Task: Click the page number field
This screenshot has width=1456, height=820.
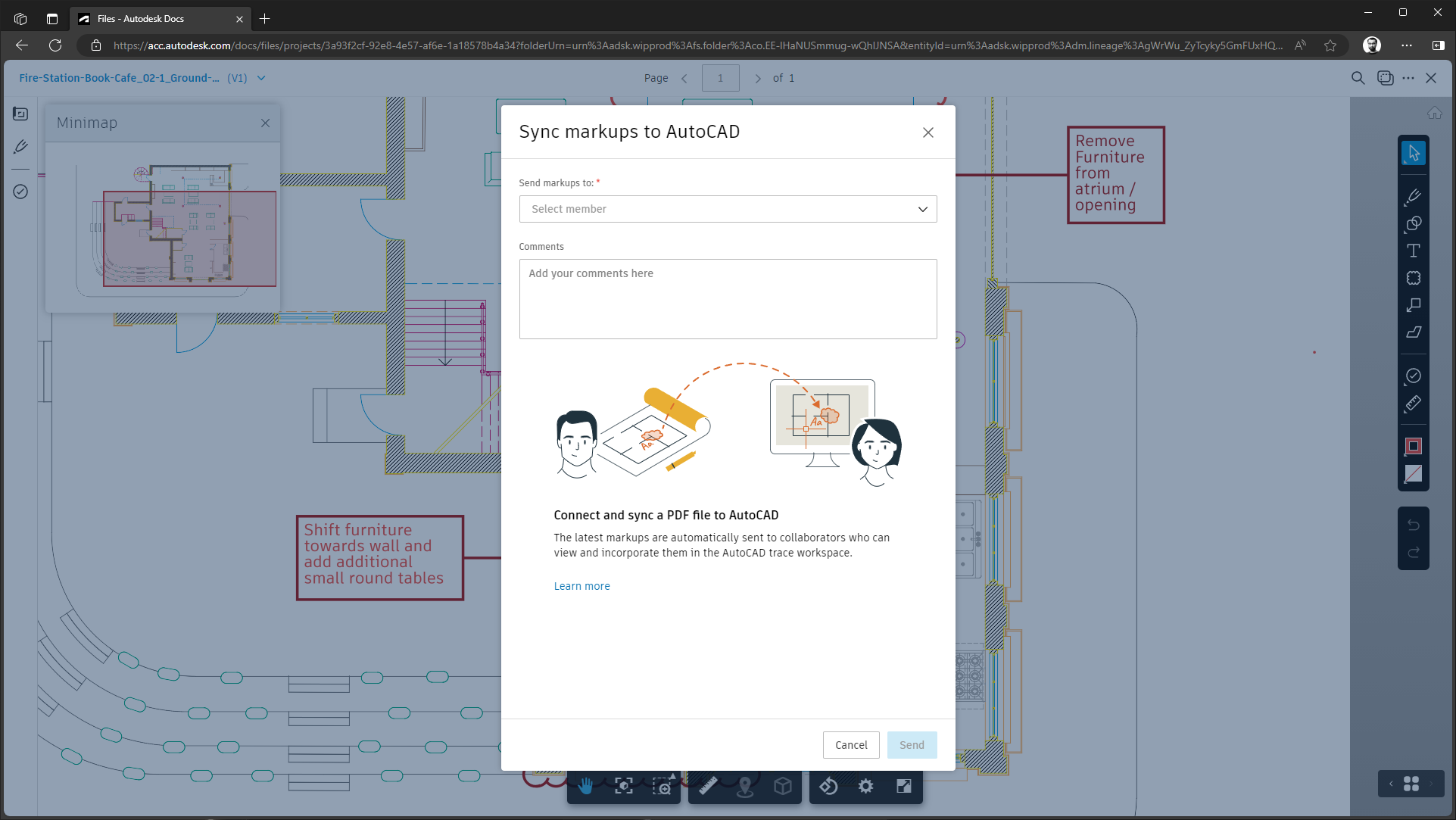Action: tap(720, 78)
